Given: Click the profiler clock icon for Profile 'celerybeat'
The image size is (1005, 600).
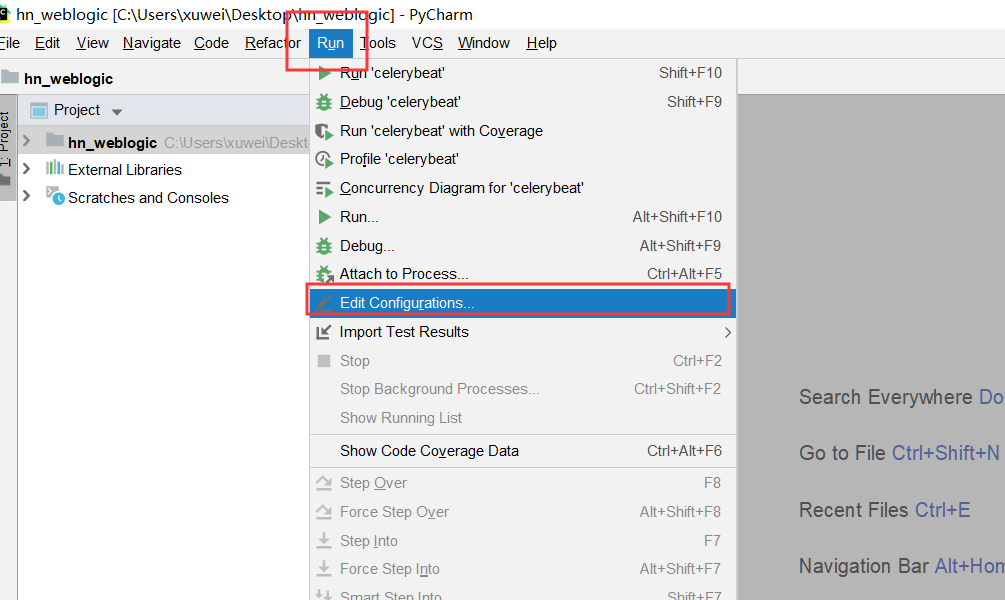Looking at the screenshot, I should 322,158.
